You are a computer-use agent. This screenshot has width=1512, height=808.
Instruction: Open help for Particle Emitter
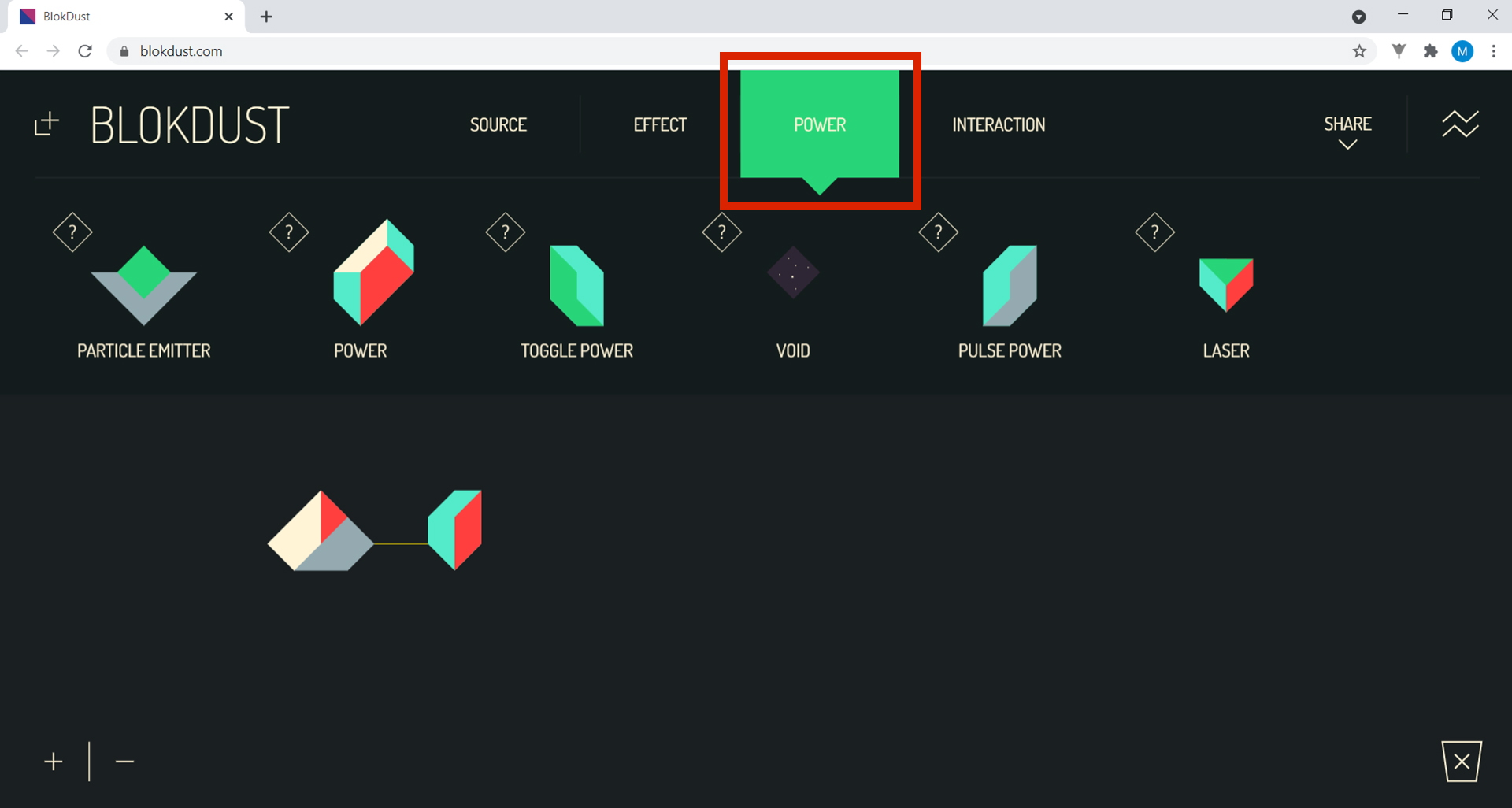click(72, 232)
